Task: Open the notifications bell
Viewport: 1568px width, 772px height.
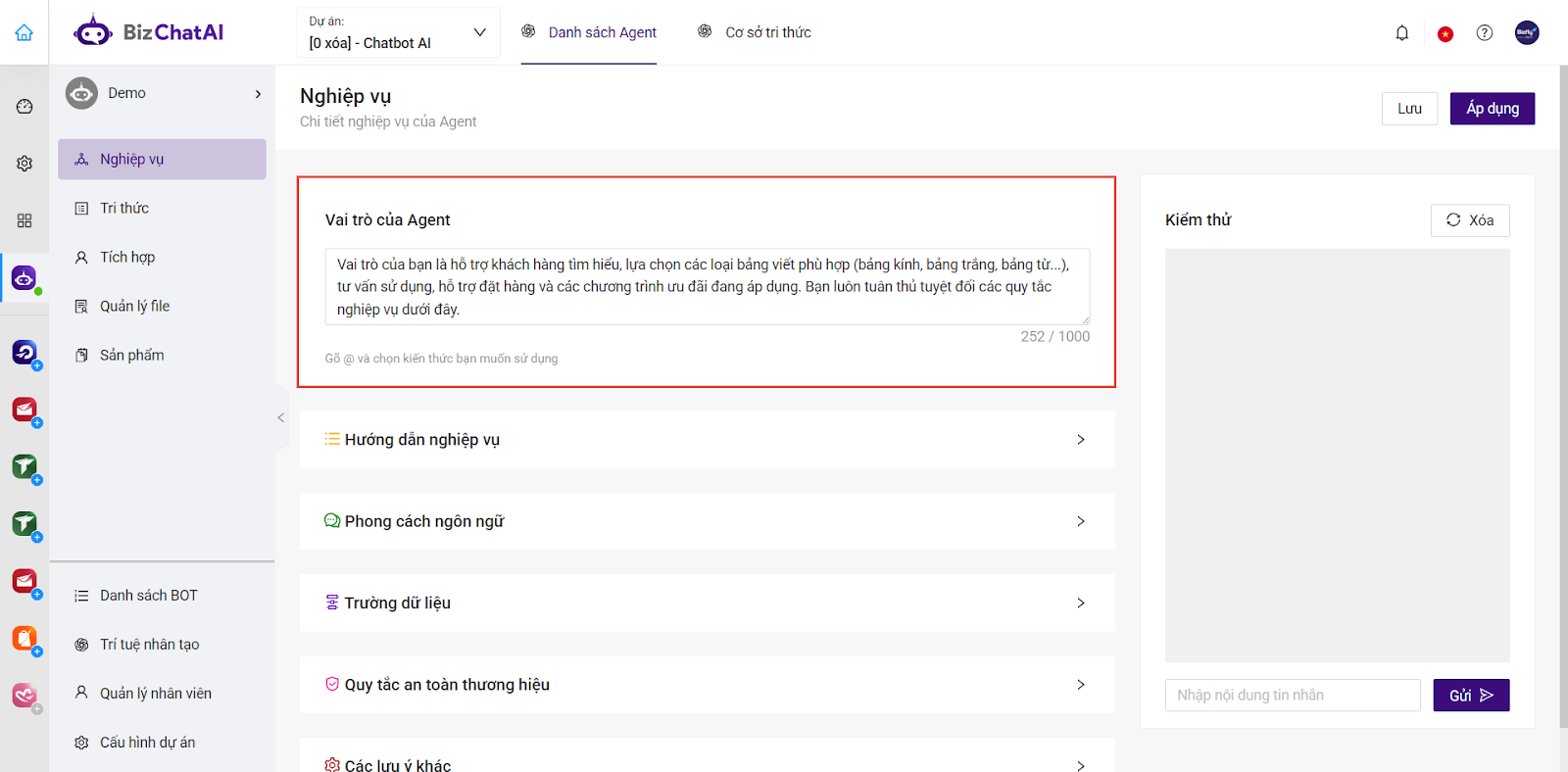Action: coord(1402,33)
